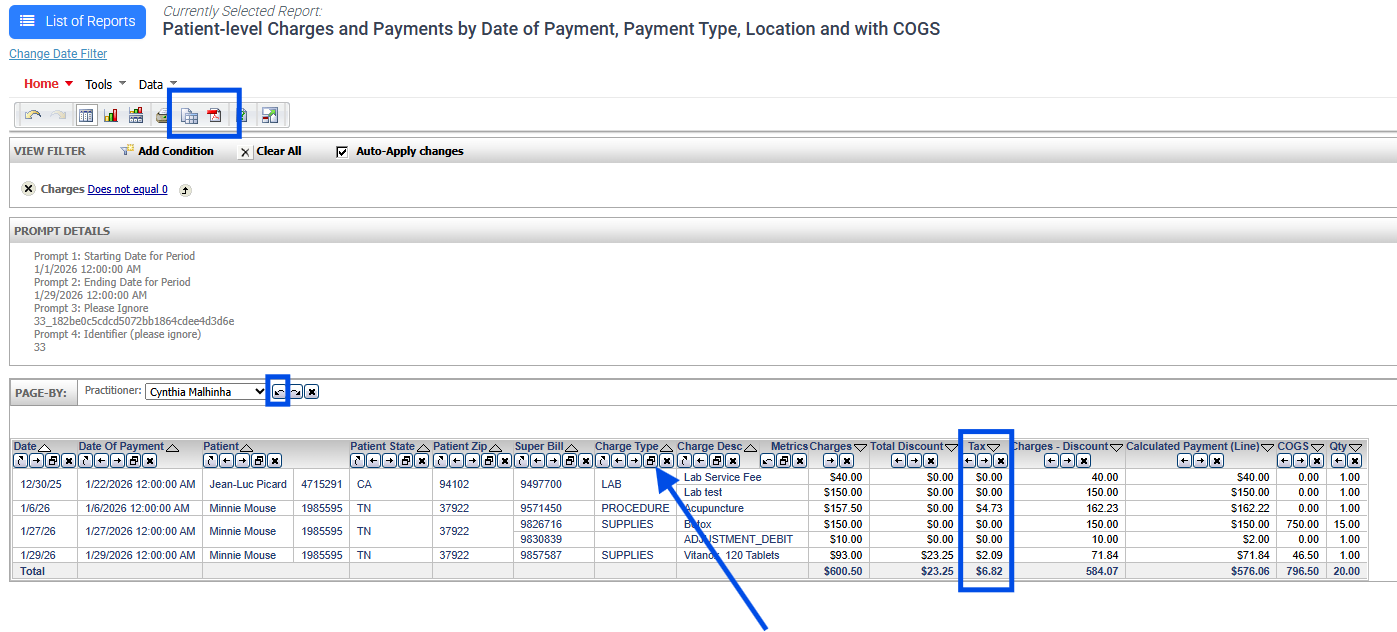Click the Print icon in the toolbar
The width and height of the screenshot is (1397, 632).
pos(163,116)
